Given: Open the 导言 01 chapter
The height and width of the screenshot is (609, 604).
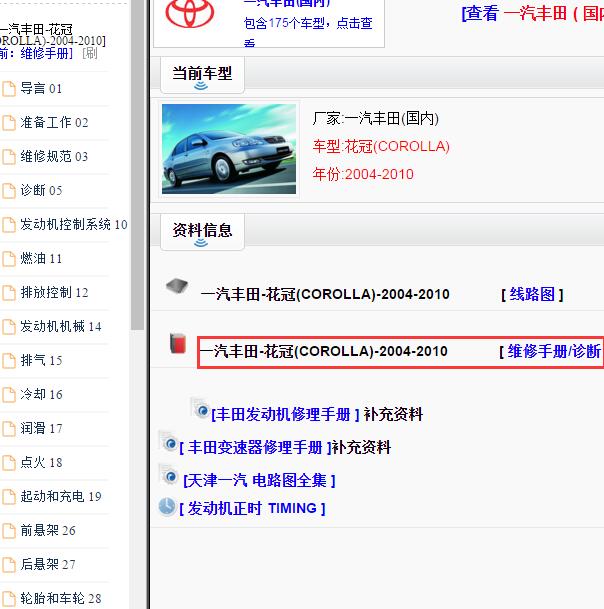Looking at the screenshot, I should click(41, 89).
